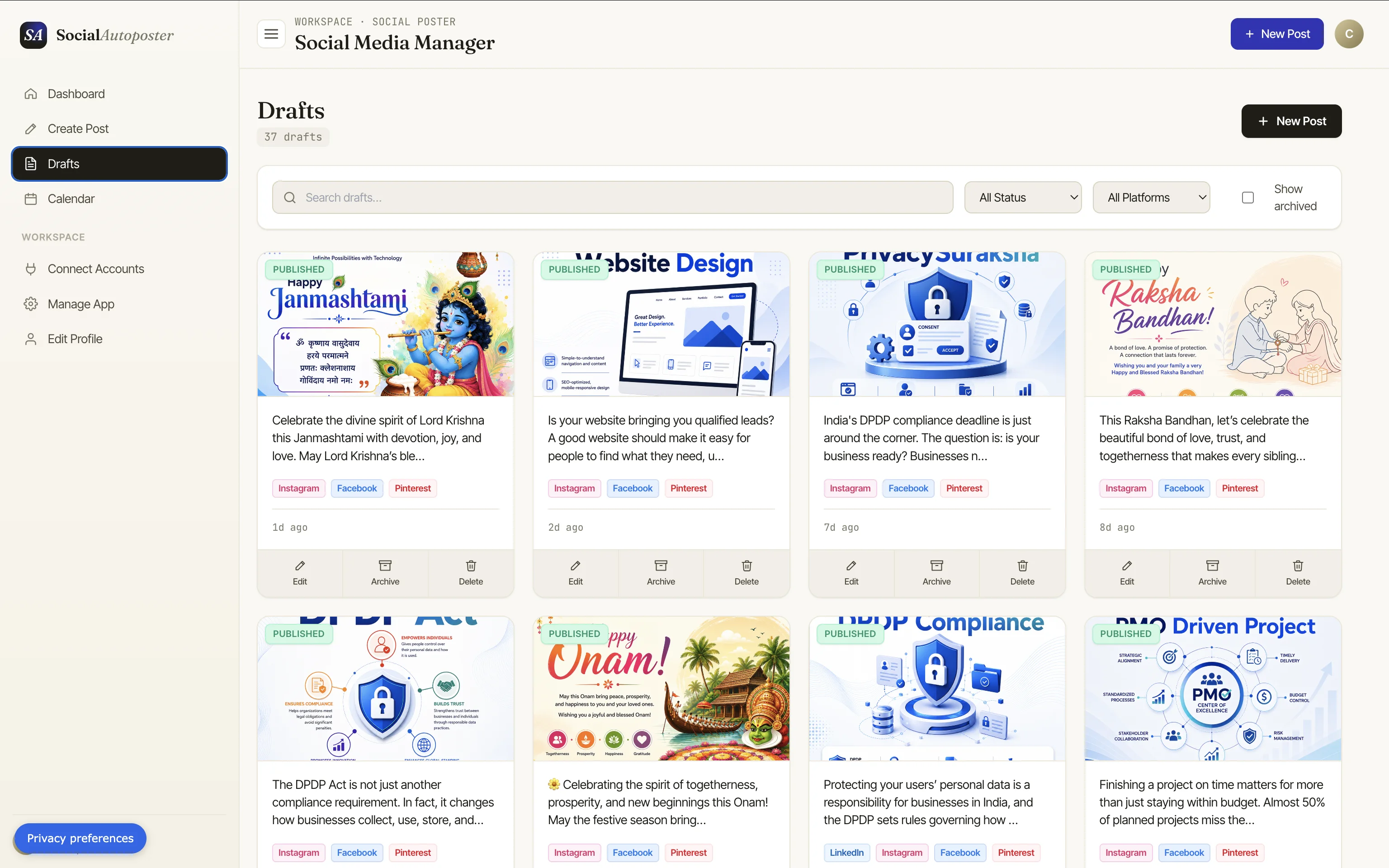
Task: Open the PMO Driven Project thumbnail
Action: [1213, 689]
